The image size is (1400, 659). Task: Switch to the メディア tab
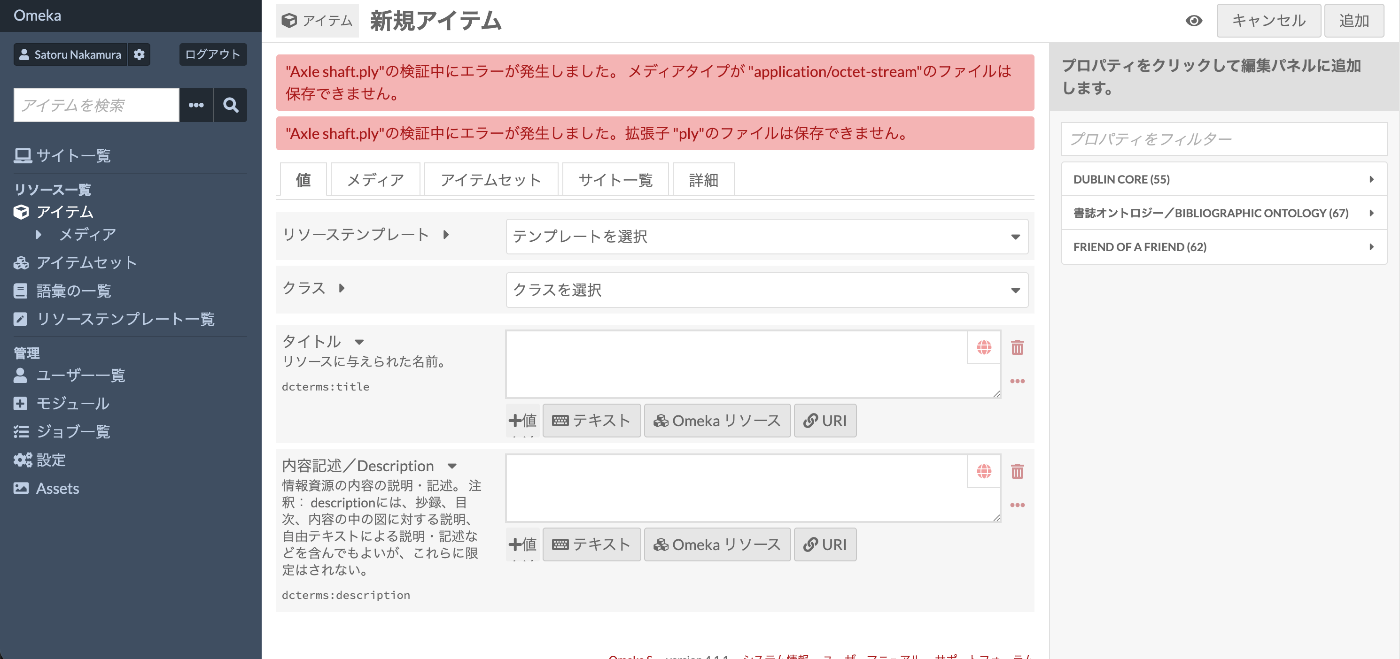click(x=375, y=179)
